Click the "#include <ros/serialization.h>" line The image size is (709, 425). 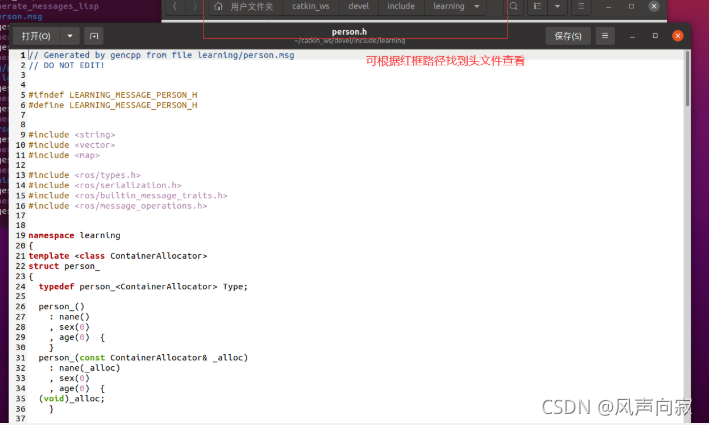coord(105,185)
